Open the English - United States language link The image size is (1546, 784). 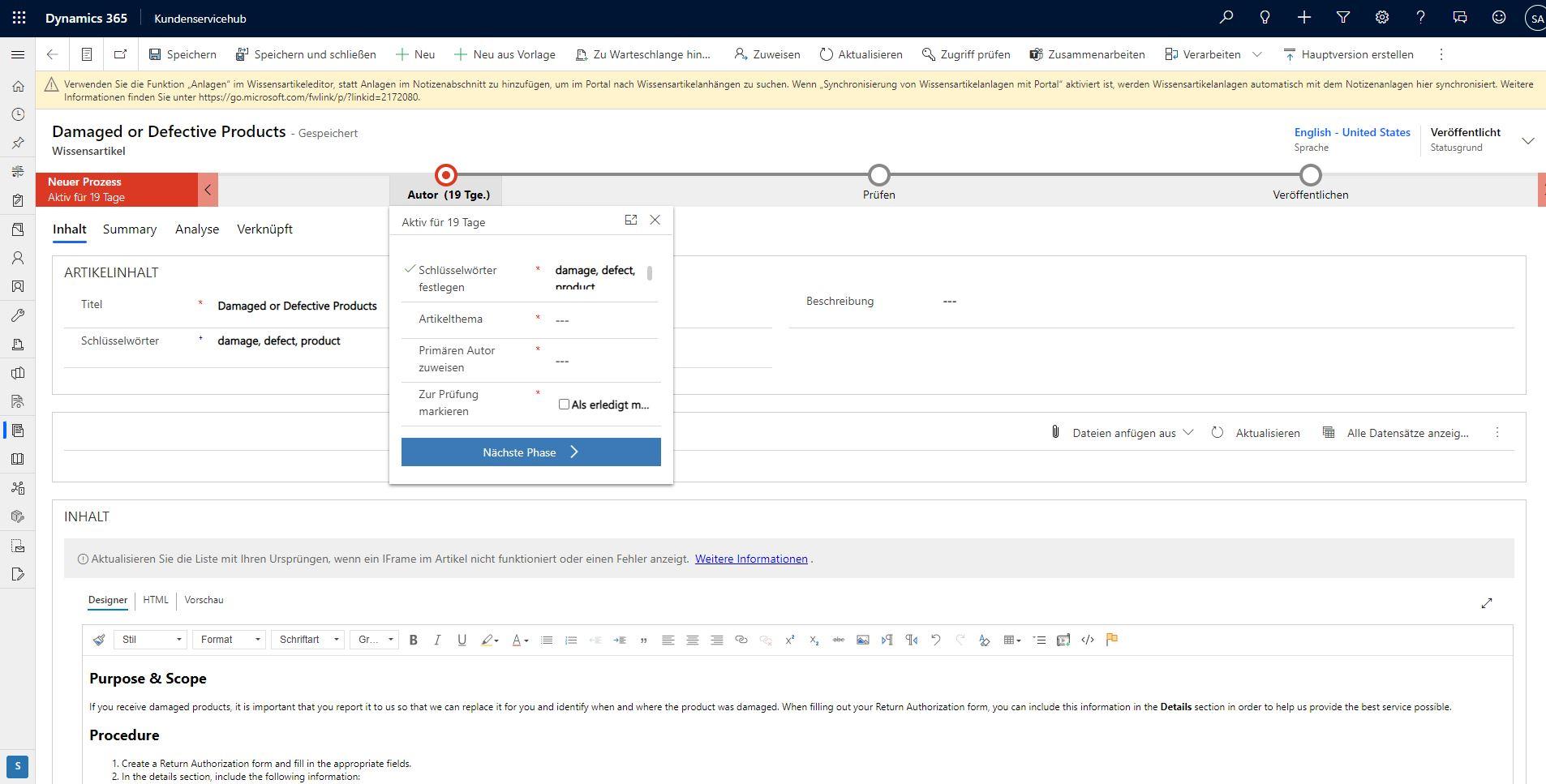1352,132
